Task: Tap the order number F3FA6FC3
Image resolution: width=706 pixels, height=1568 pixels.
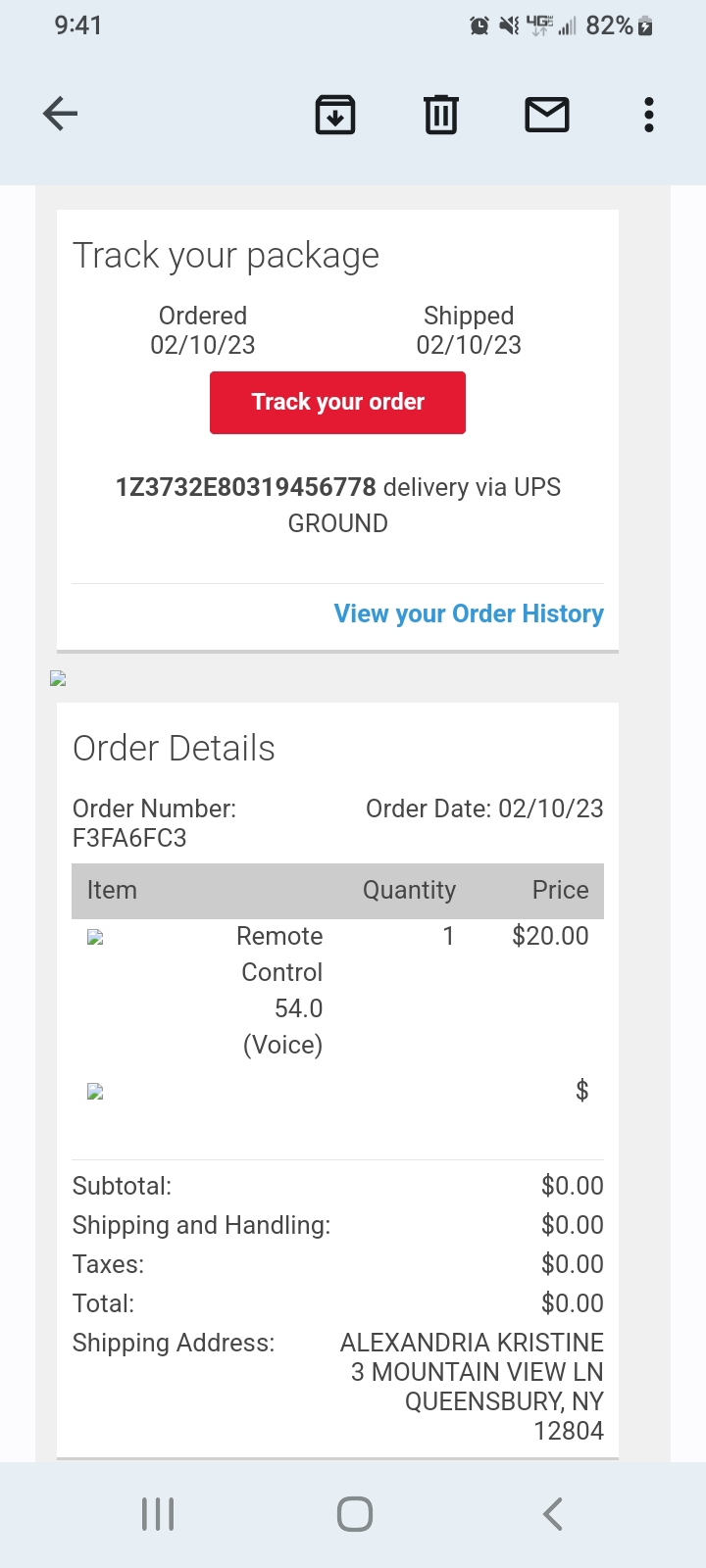Action: 129,838
